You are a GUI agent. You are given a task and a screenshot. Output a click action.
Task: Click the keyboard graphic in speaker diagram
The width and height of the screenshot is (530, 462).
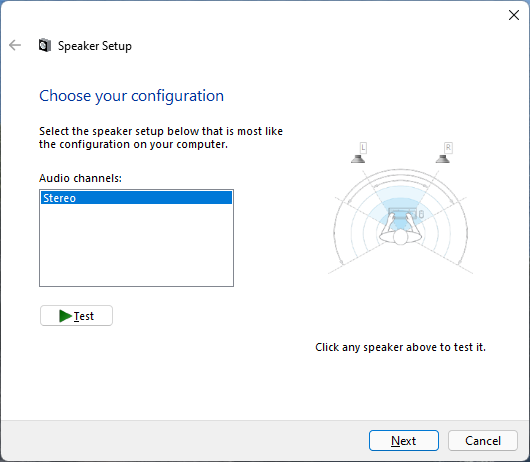(x=402, y=214)
